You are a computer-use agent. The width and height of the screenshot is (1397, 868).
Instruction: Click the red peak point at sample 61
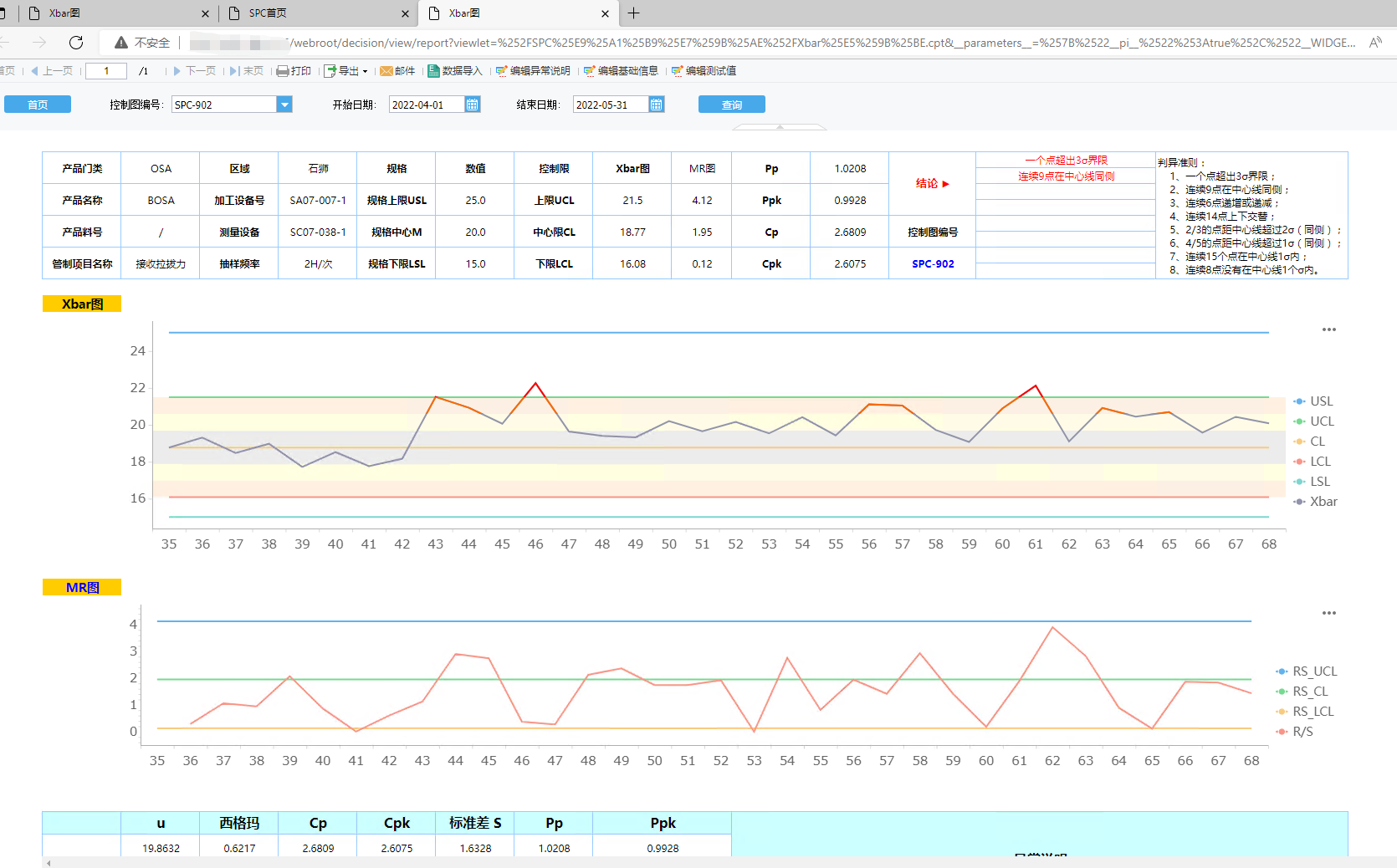pyautogui.click(x=1036, y=385)
